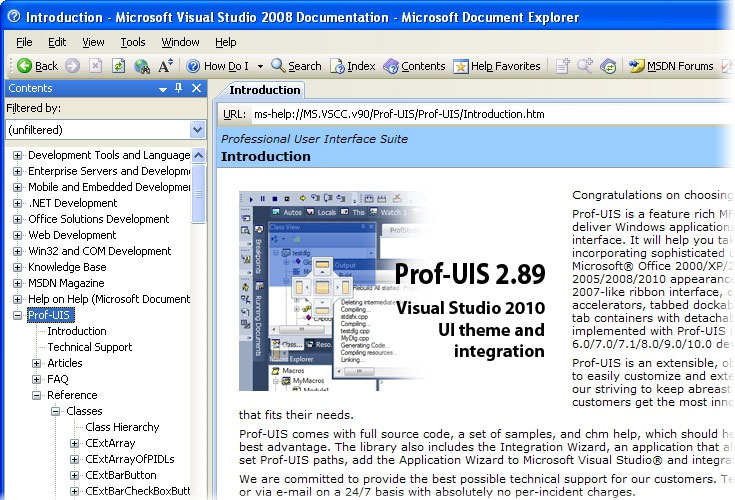735x500 pixels.
Task: Select Introduction in the contents tree
Action: click(x=77, y=331)
